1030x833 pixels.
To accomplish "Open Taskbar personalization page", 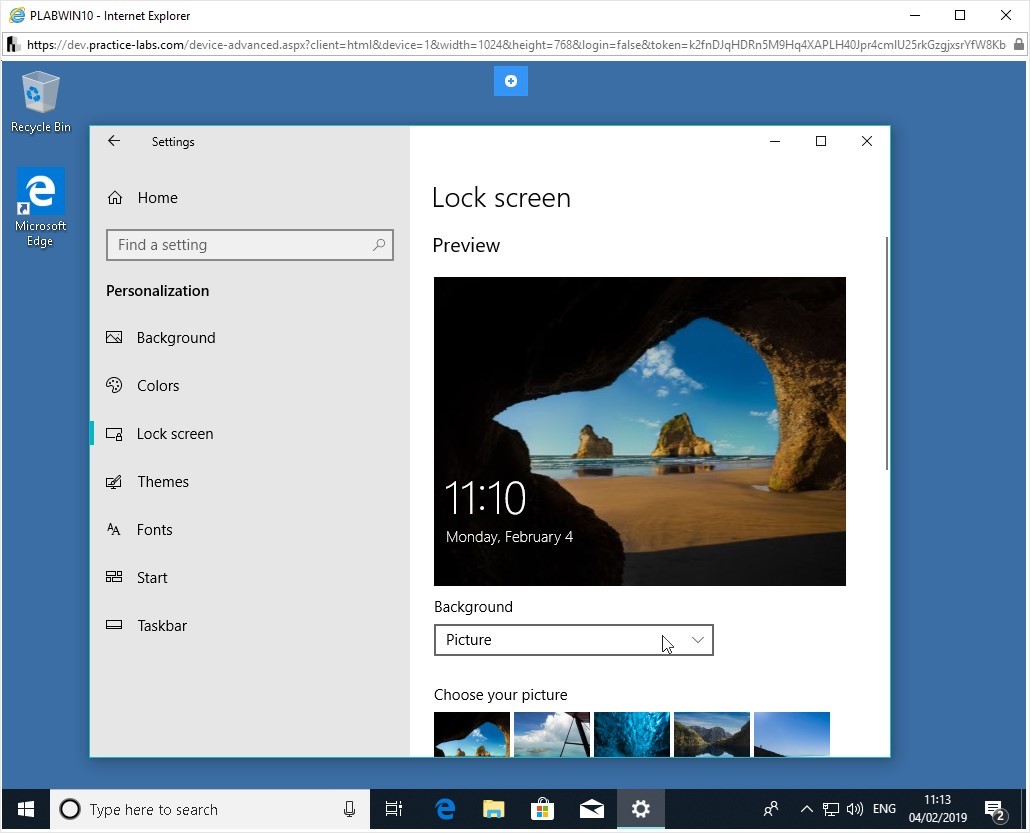I will click(146, 625).
